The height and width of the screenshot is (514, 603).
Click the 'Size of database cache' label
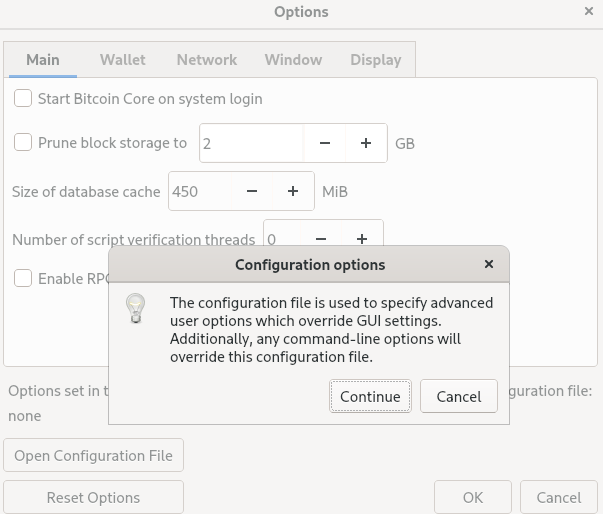(x=86, y=191)
